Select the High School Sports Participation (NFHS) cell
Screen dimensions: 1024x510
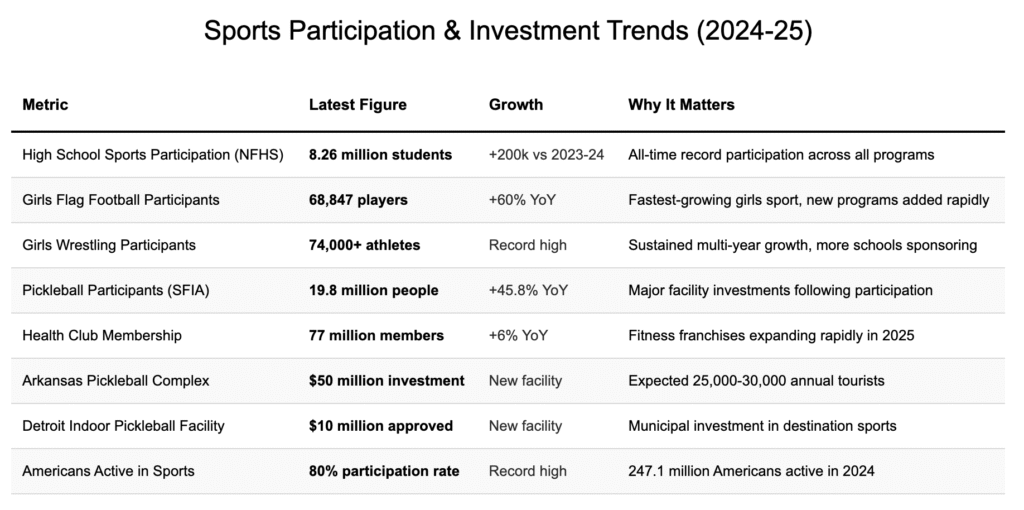pos(153,155)
